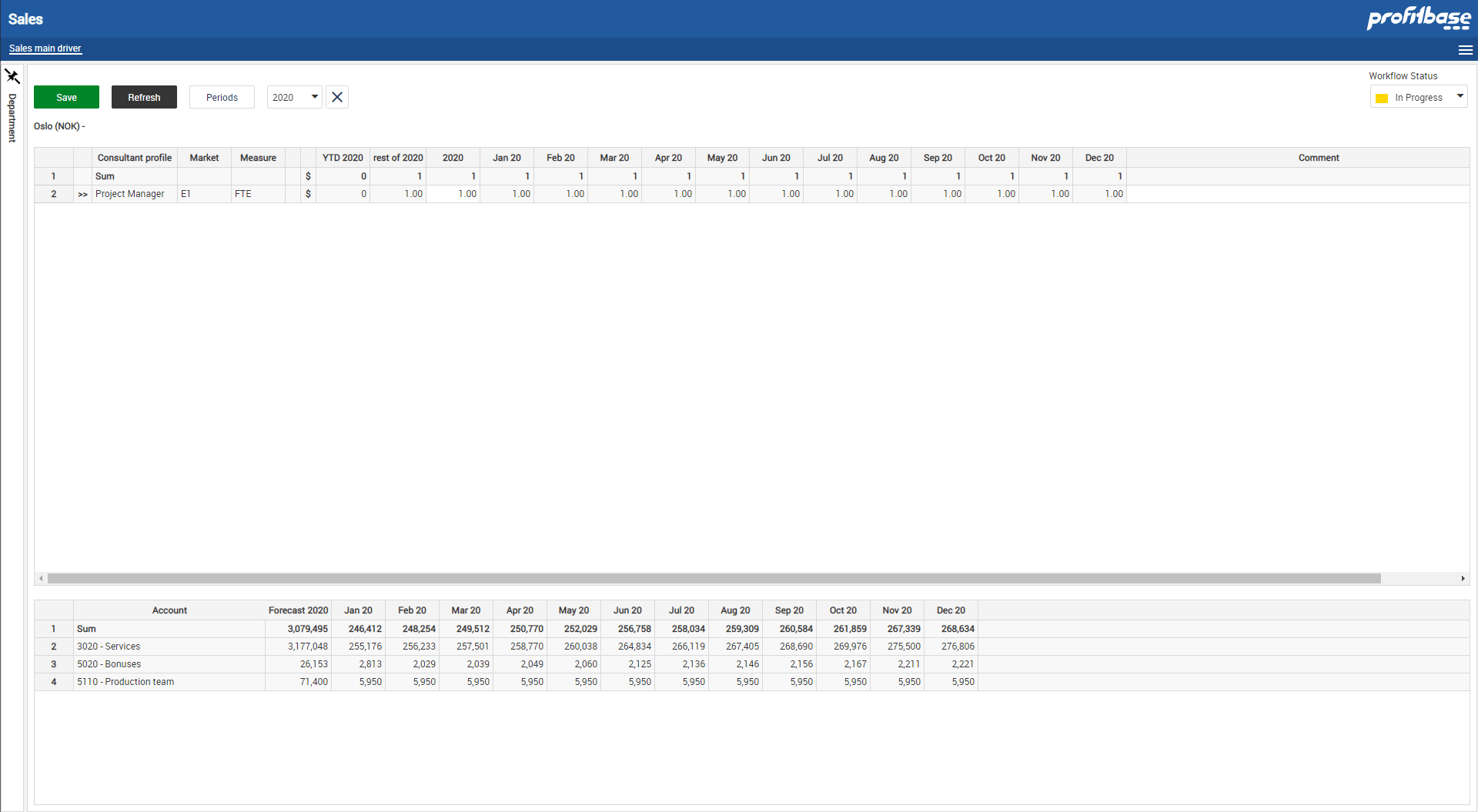The height and width of the screenshot is (812, 1478).
Task: Click the right scroll arrow on the scrollbar
Action: tap(1463, 578)
